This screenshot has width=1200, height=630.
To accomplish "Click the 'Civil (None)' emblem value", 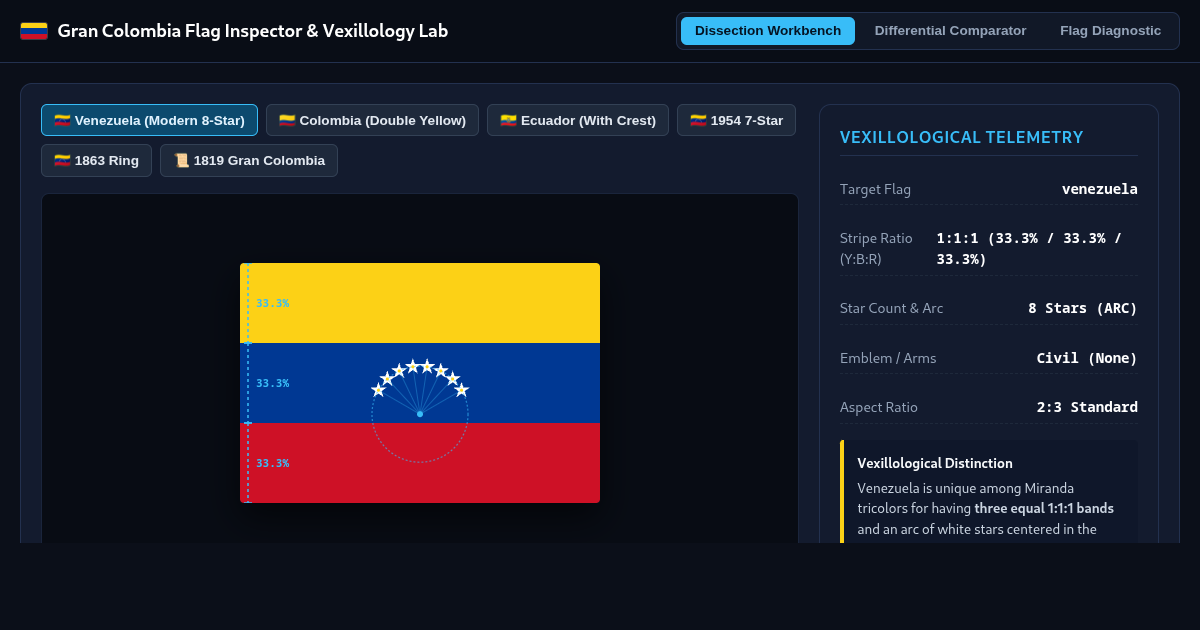I will pyautogui.click(x=1087, y=358).
